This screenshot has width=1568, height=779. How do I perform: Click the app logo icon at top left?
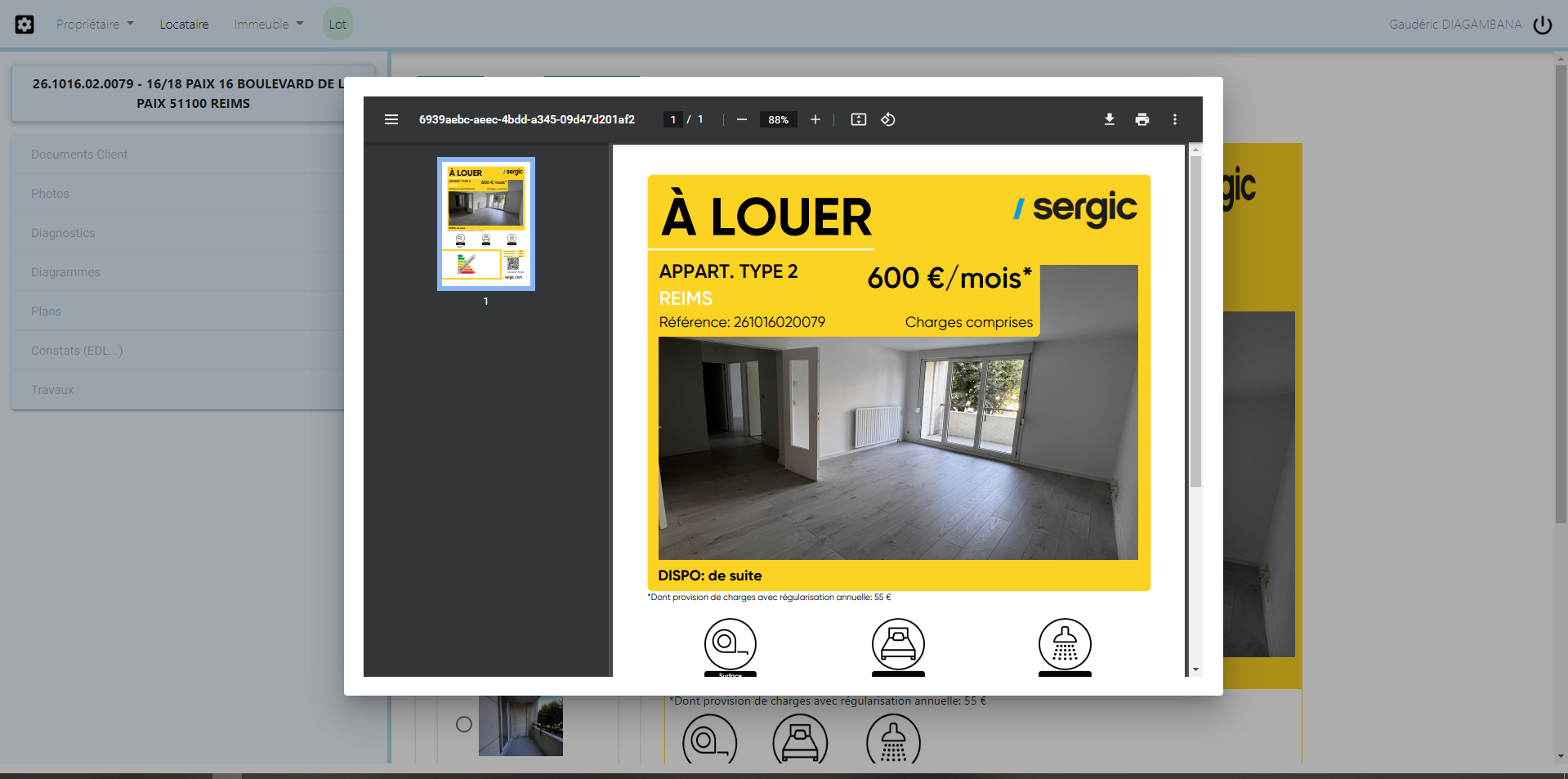tap(25, 25)
